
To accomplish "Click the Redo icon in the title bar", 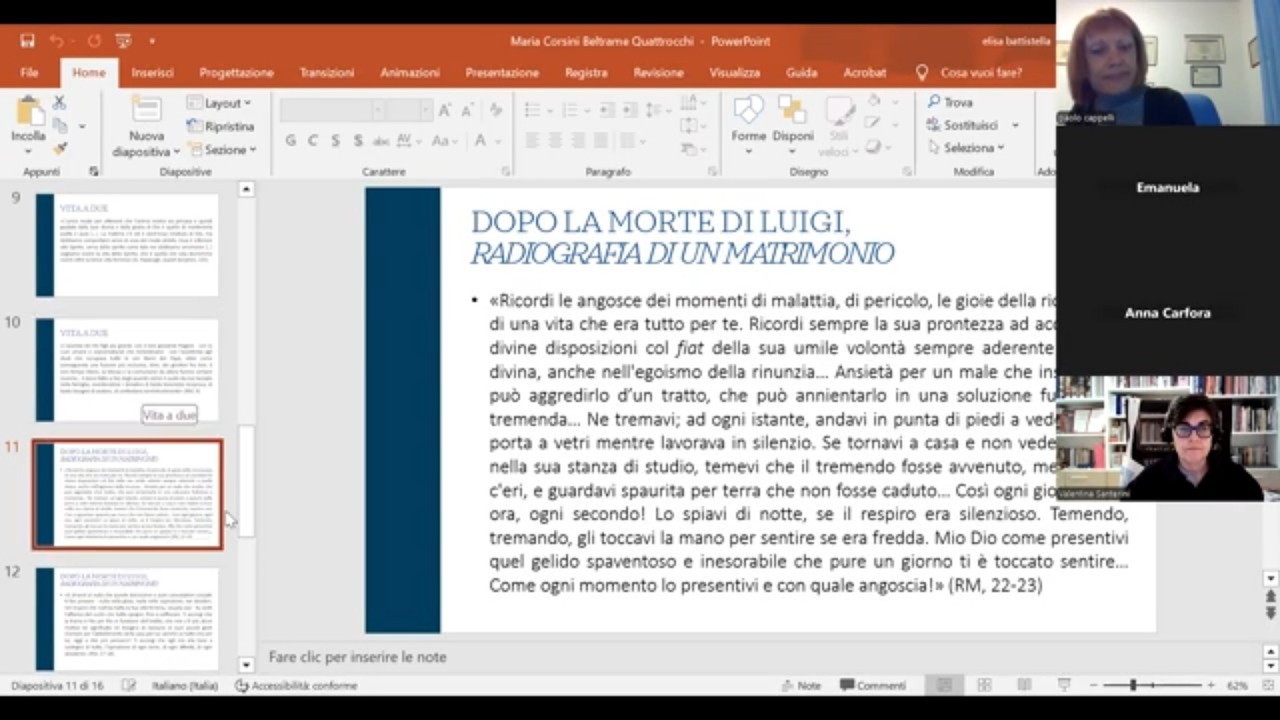I will pyautogui.click(x=94, y=41).
